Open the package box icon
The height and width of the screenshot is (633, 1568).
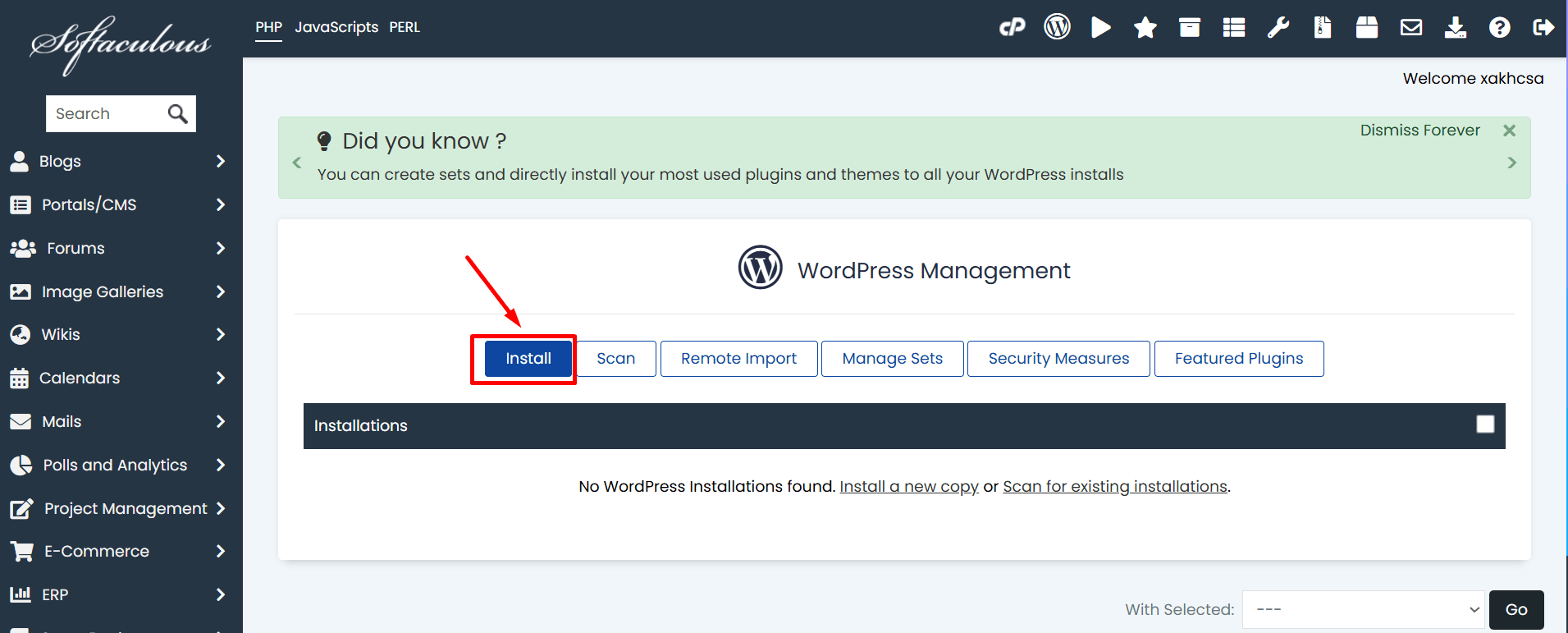pos(1367,27)
